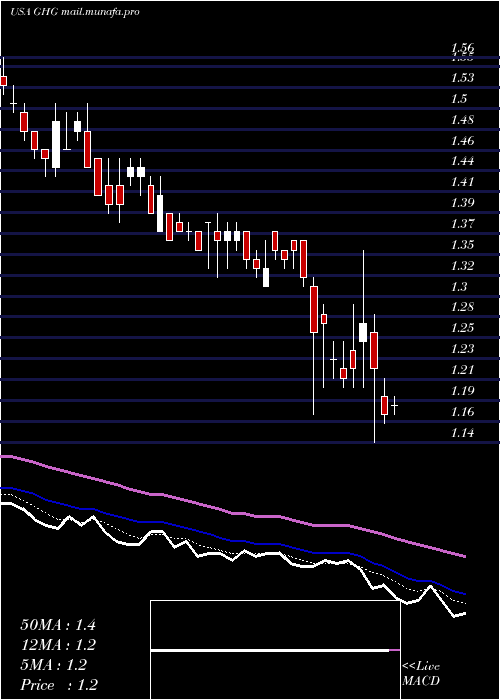This screenshot has width=500, height=700.
Task: Click the 1.23 price axis label
Action: (462, 349)
